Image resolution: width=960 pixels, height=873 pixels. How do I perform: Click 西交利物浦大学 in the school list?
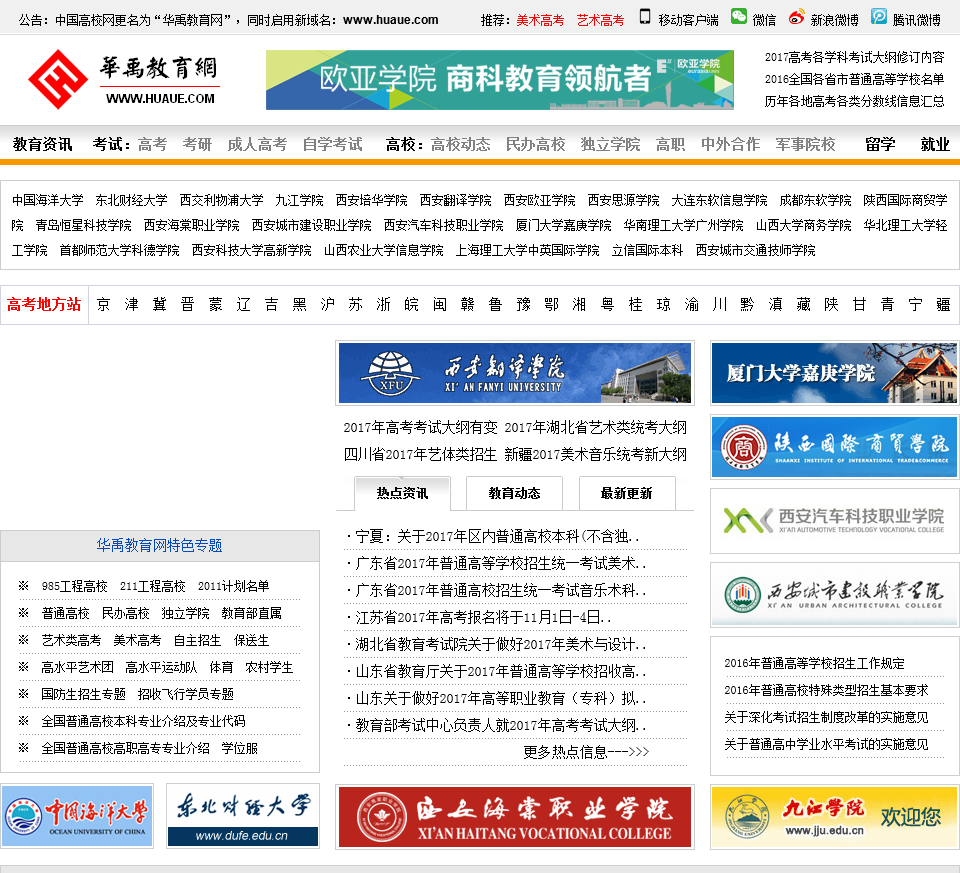click(x=221, y=200)
